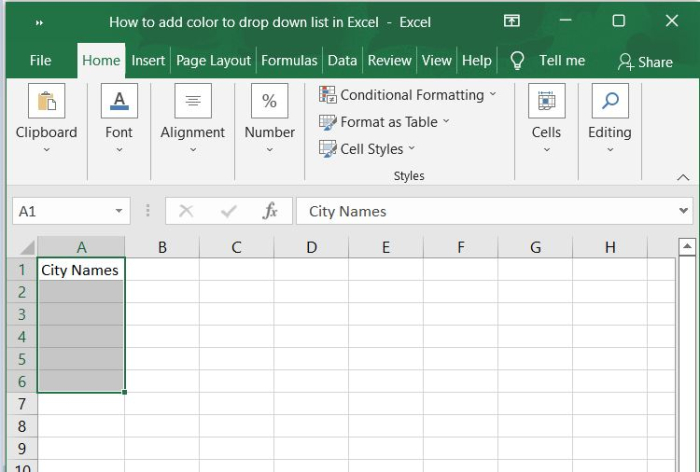The width and height of the screenshot is (700, 472).
Task: Select column header D
Action: [311, 247]
